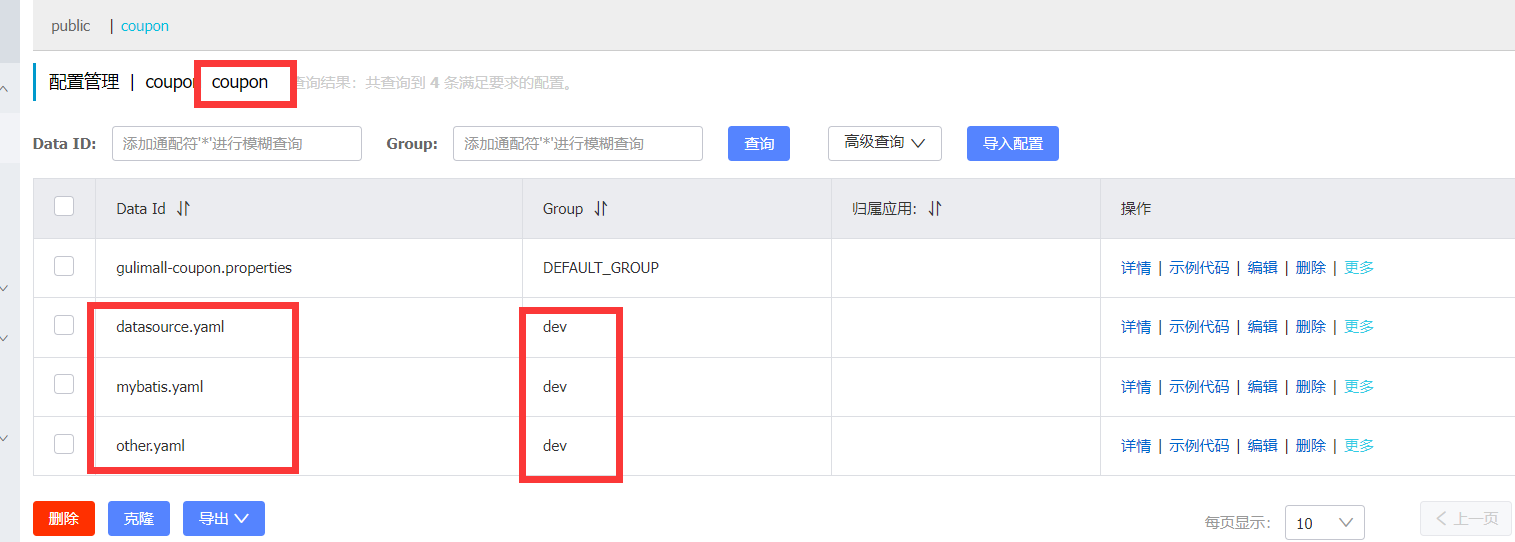Sort the table by Data Id column
1515x542 pixels.
[183, 209]
